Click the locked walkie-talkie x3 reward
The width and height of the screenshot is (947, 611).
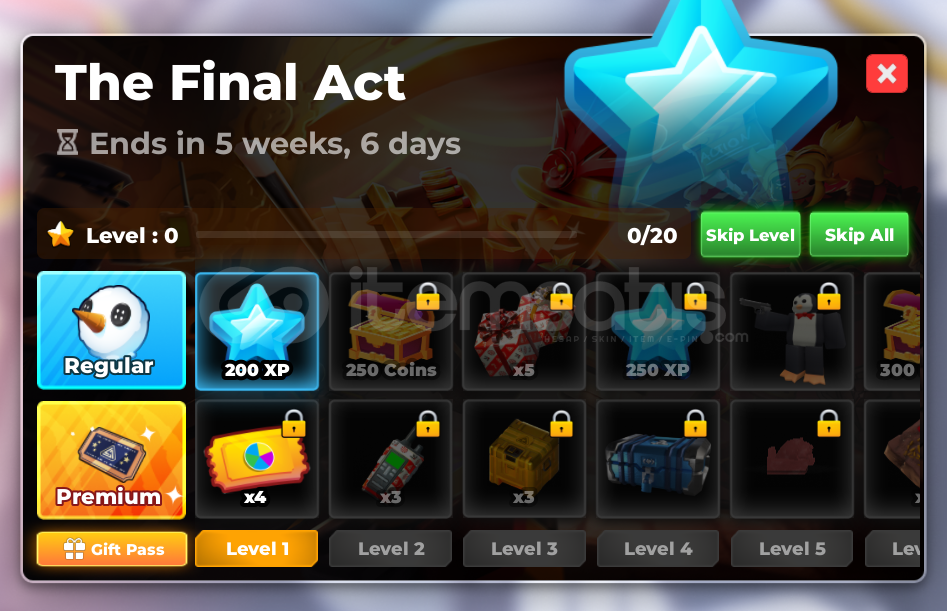[391, 459]
